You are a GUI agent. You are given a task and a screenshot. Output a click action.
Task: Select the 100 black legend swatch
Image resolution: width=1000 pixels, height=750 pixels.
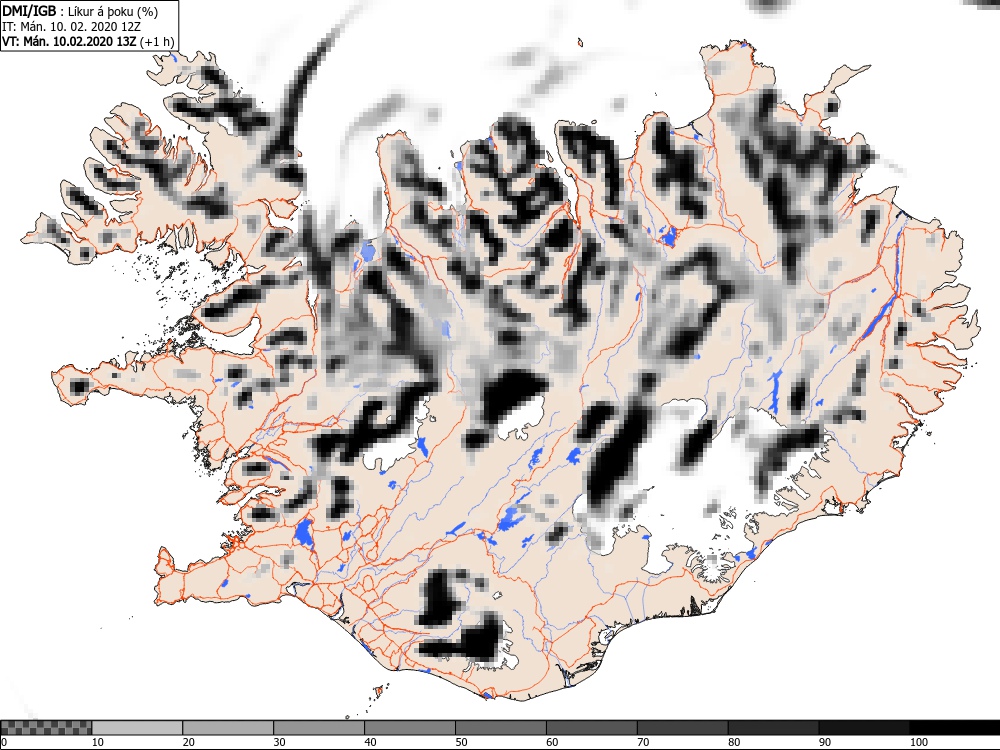pyautogui.click(x=954, y=728)
